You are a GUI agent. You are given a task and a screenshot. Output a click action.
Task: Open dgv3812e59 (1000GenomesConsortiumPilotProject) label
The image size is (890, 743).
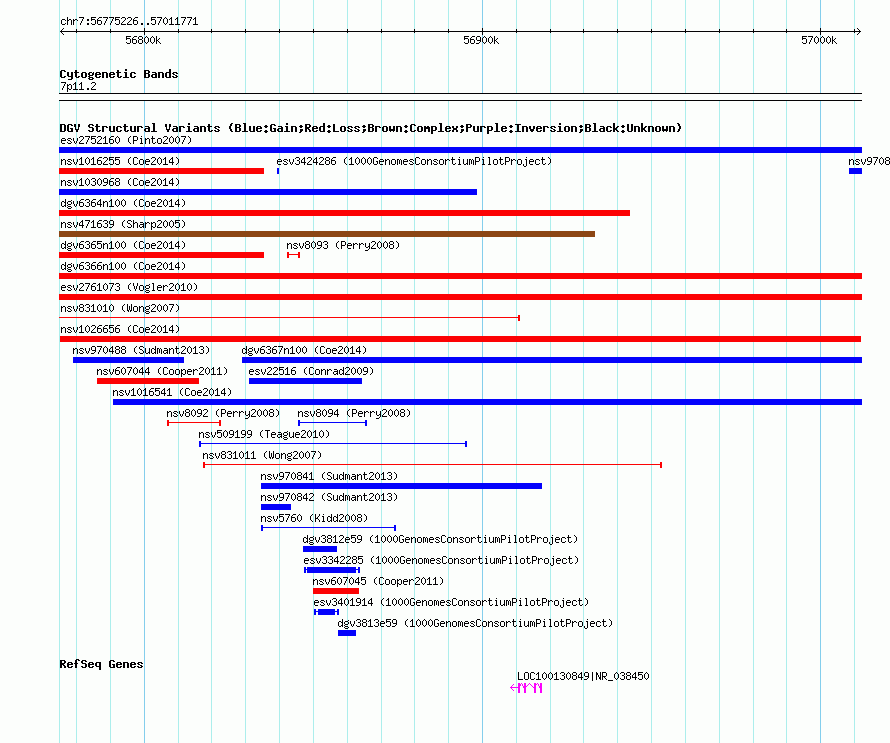click(440, 539)
